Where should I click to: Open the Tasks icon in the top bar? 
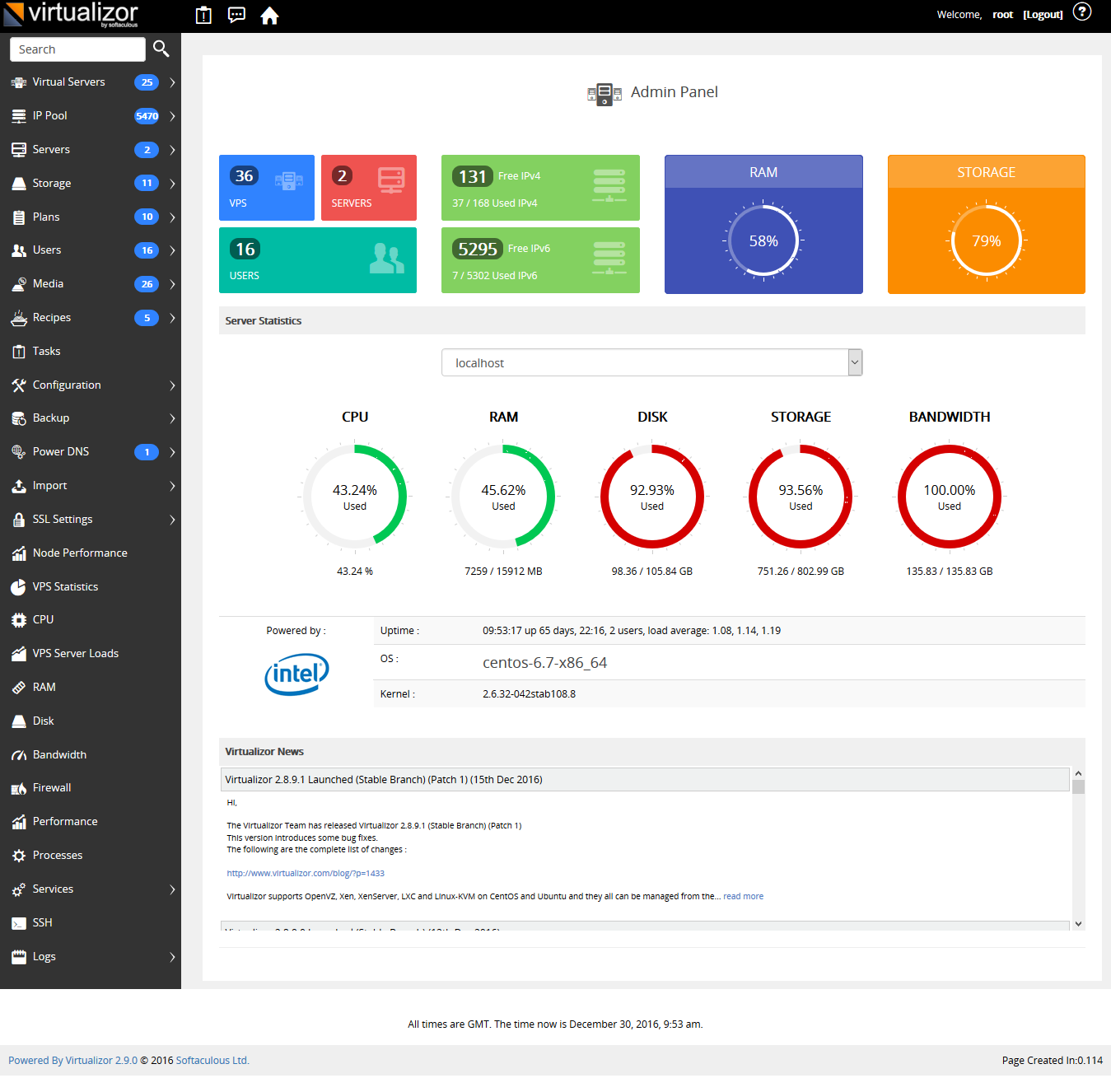tap(203, 15)
